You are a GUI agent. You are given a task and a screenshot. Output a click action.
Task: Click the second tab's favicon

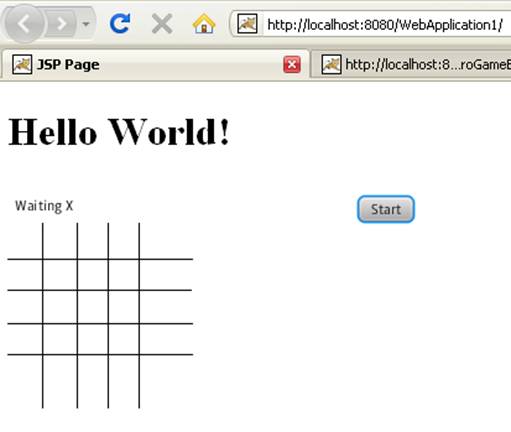click(x=331, y=64)
